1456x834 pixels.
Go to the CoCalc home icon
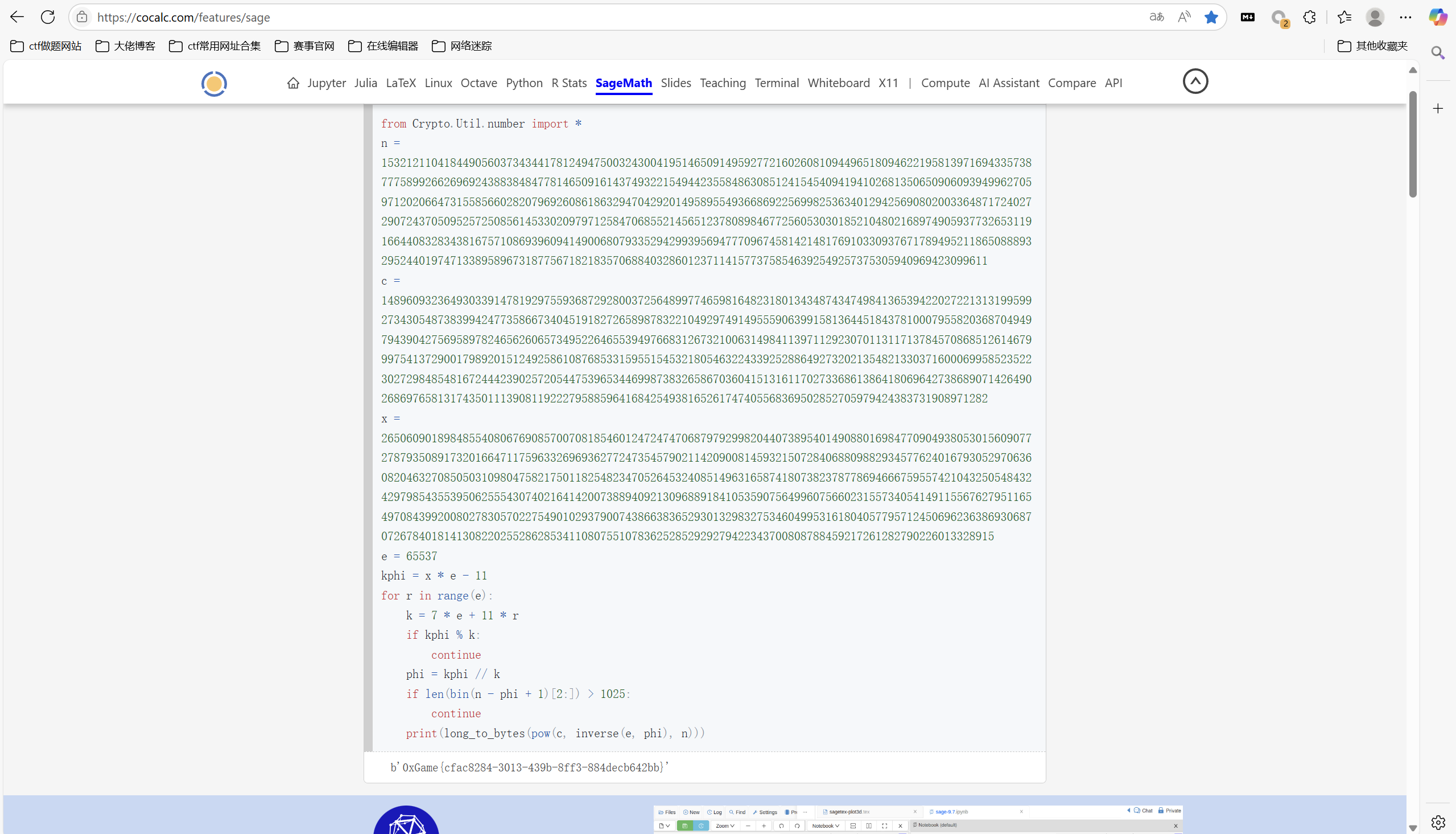pyautogui.click(x=293, y=83)
